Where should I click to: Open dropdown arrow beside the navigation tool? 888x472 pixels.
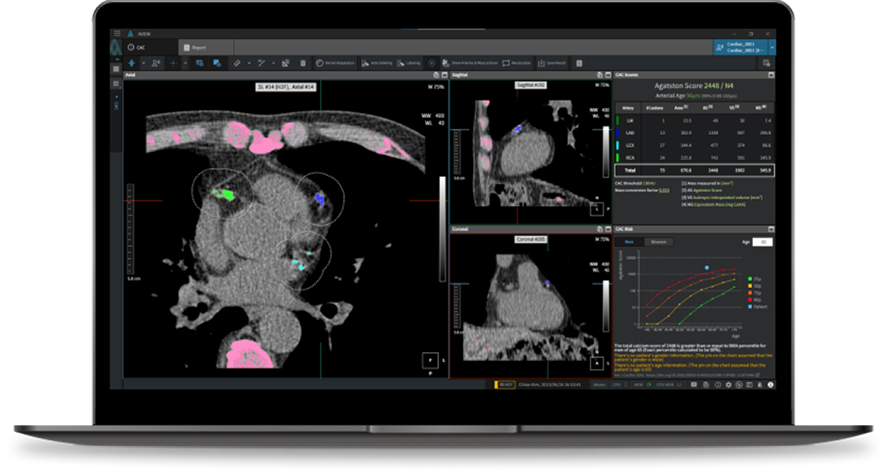point(144,63)
